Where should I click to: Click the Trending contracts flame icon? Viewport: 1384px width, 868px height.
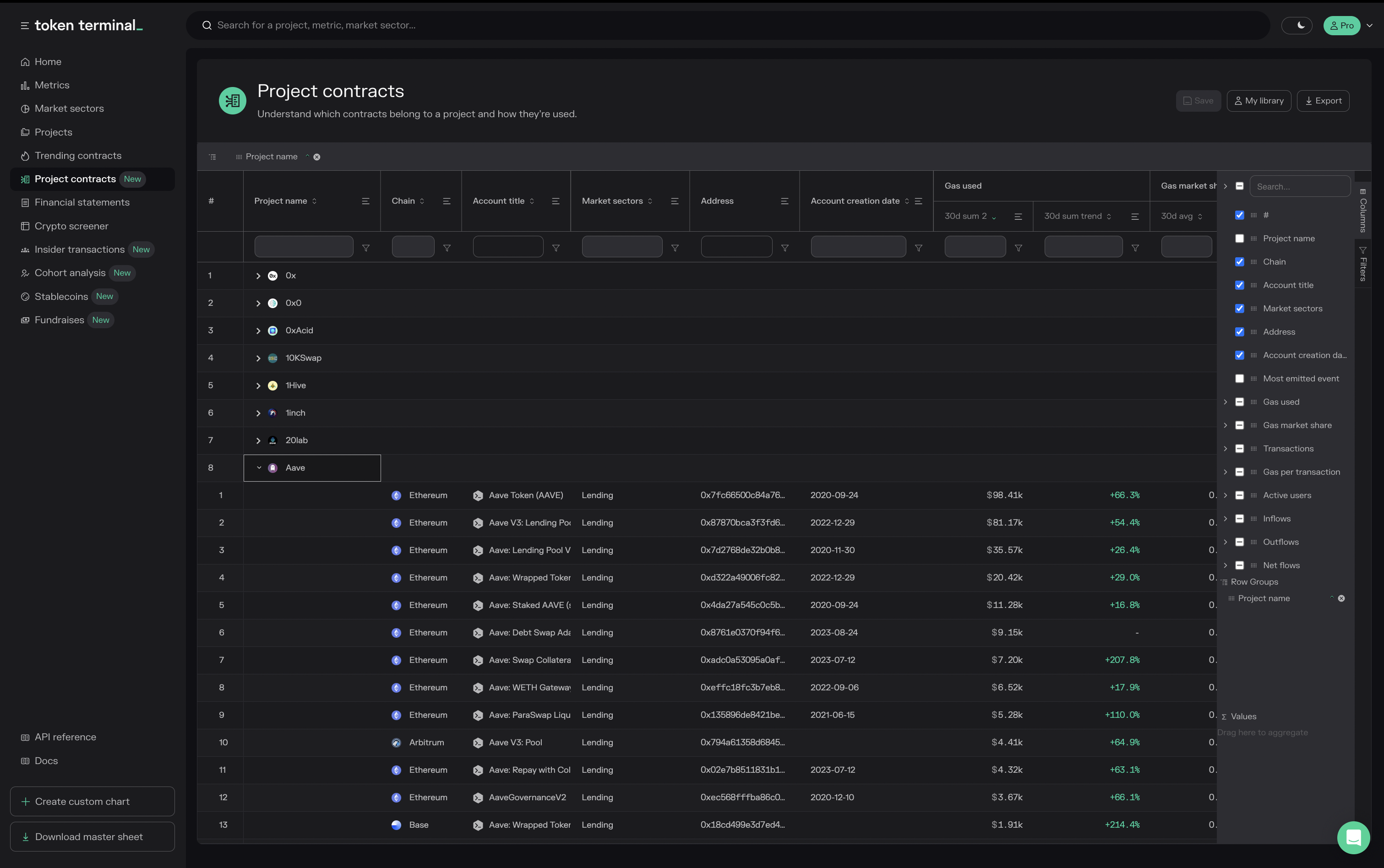[x=25, y=156]
